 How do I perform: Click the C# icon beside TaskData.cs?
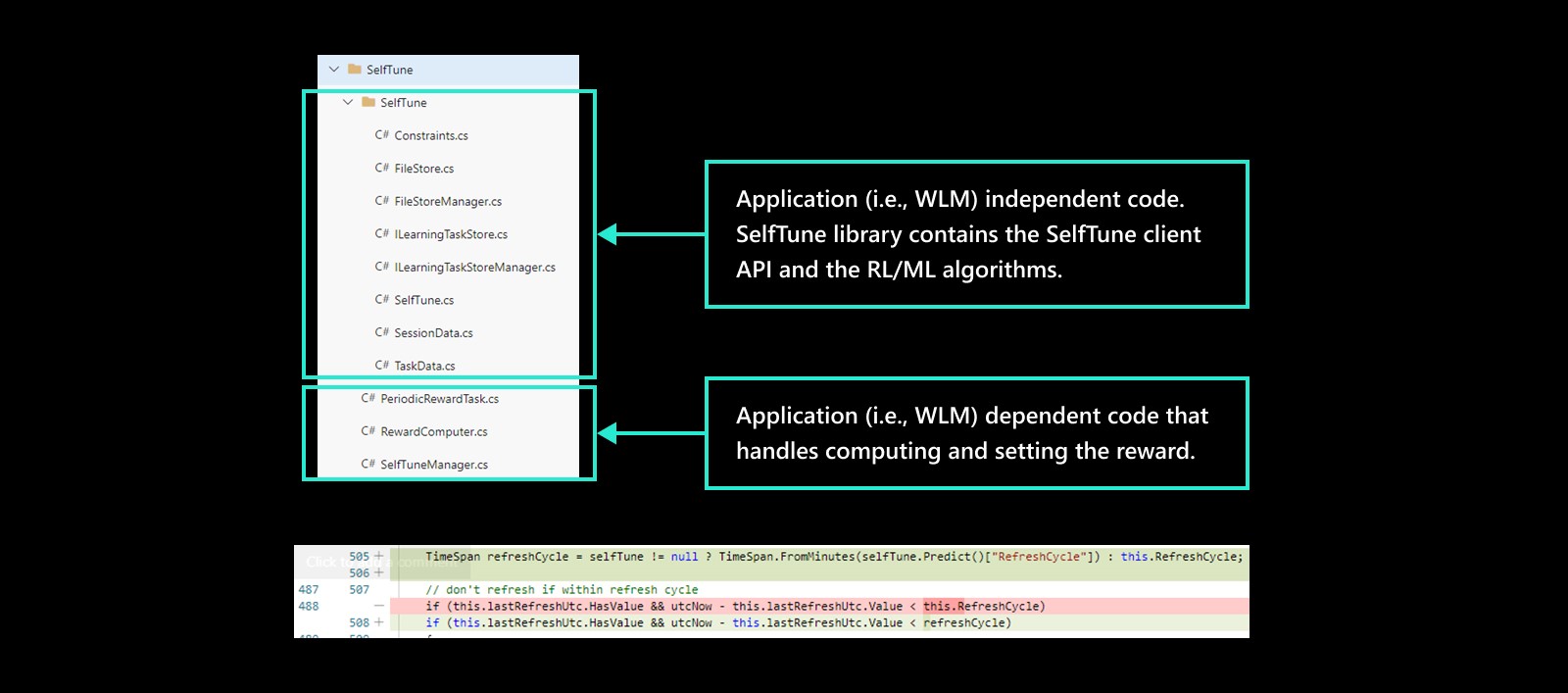pos(381,366)
